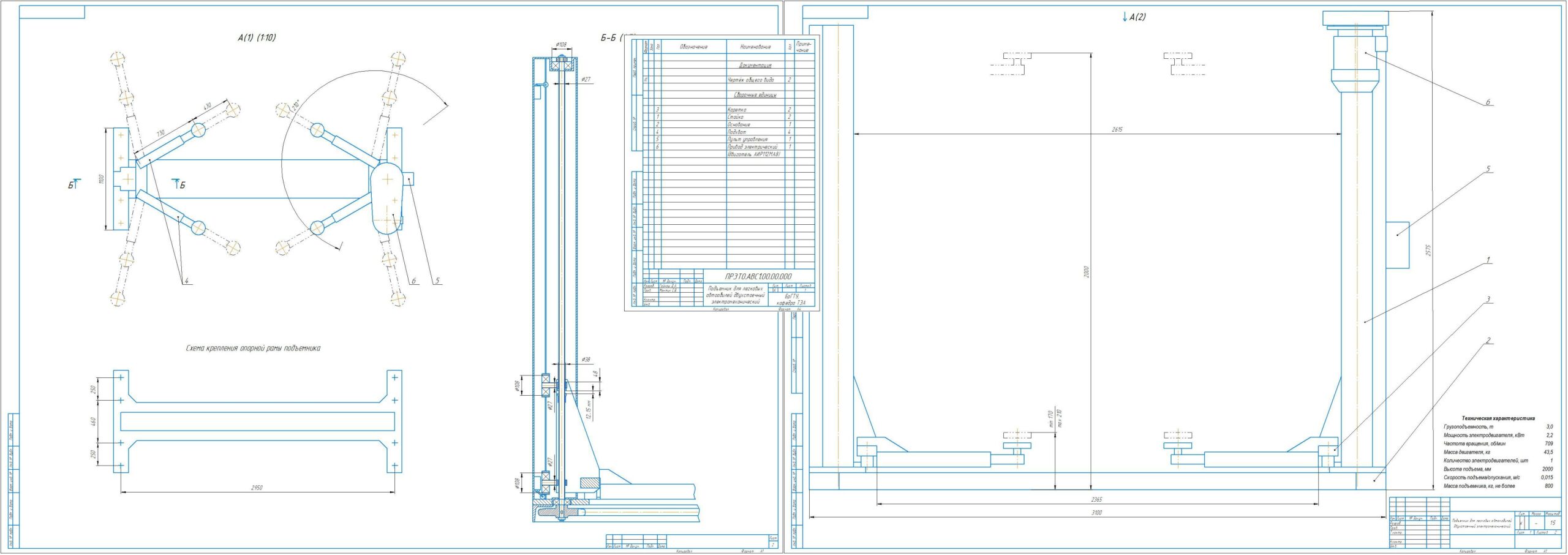Click the value 0,015 in characteristics
1568x555 pixels.
(1547, 477)
